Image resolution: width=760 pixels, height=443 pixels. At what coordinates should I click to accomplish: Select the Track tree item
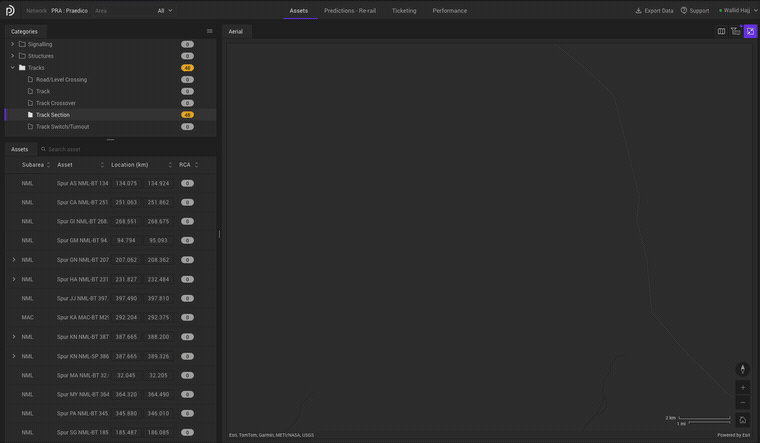(x=111, y=91)
